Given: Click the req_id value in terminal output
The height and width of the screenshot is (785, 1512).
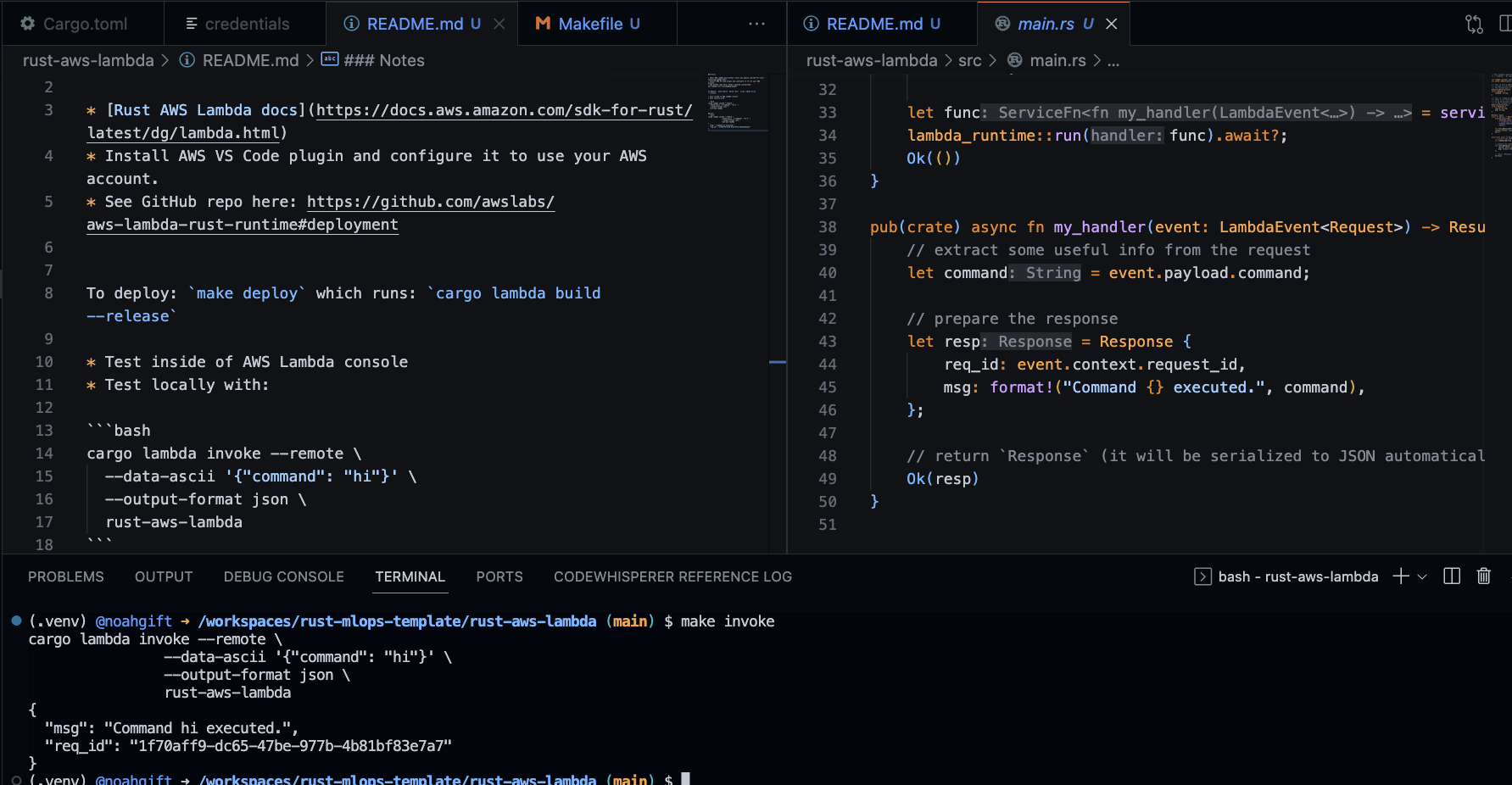Looking at the screenshot, I should click(x=291, y=746).
